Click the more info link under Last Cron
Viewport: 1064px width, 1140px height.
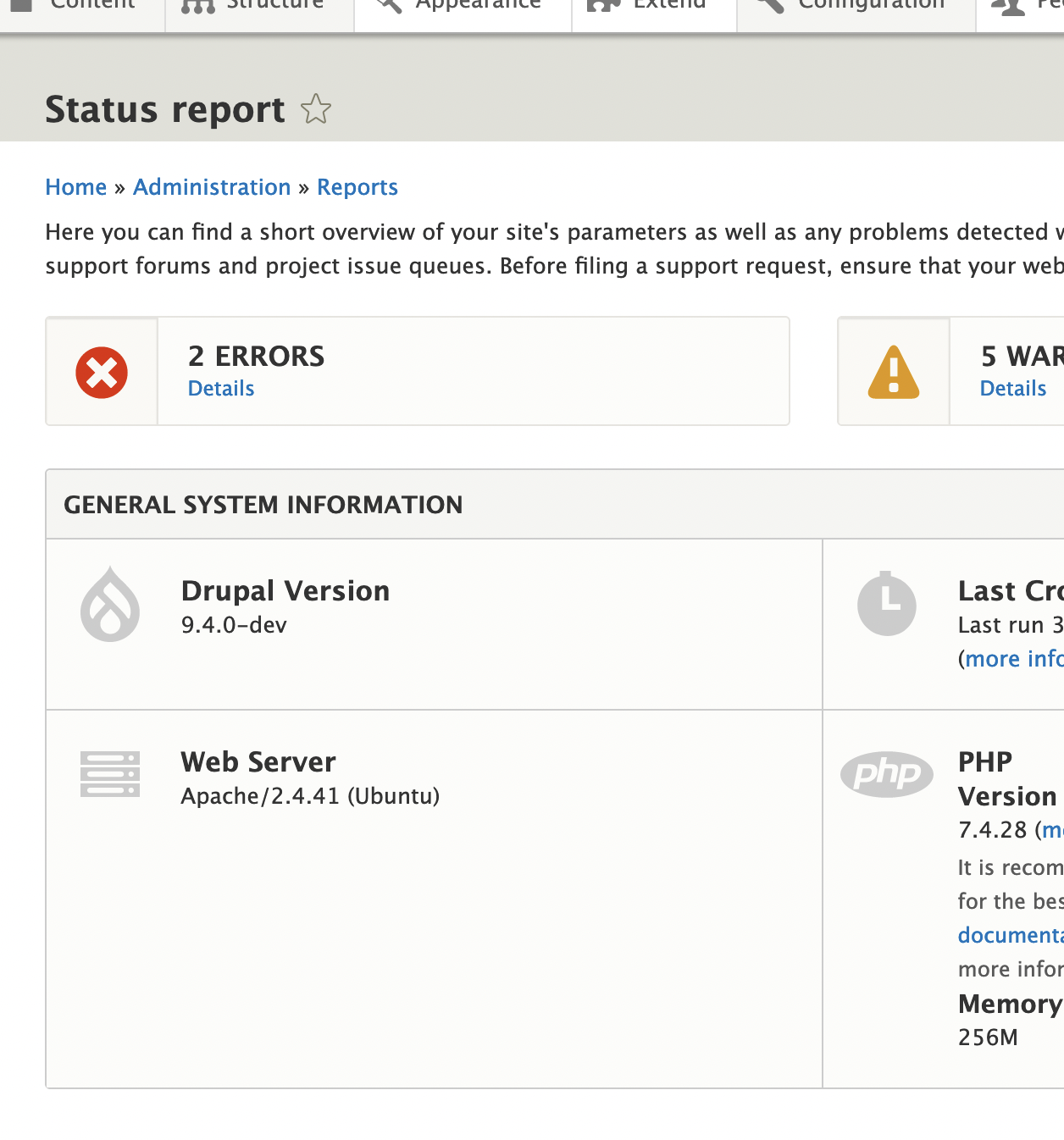point(1017,658)
